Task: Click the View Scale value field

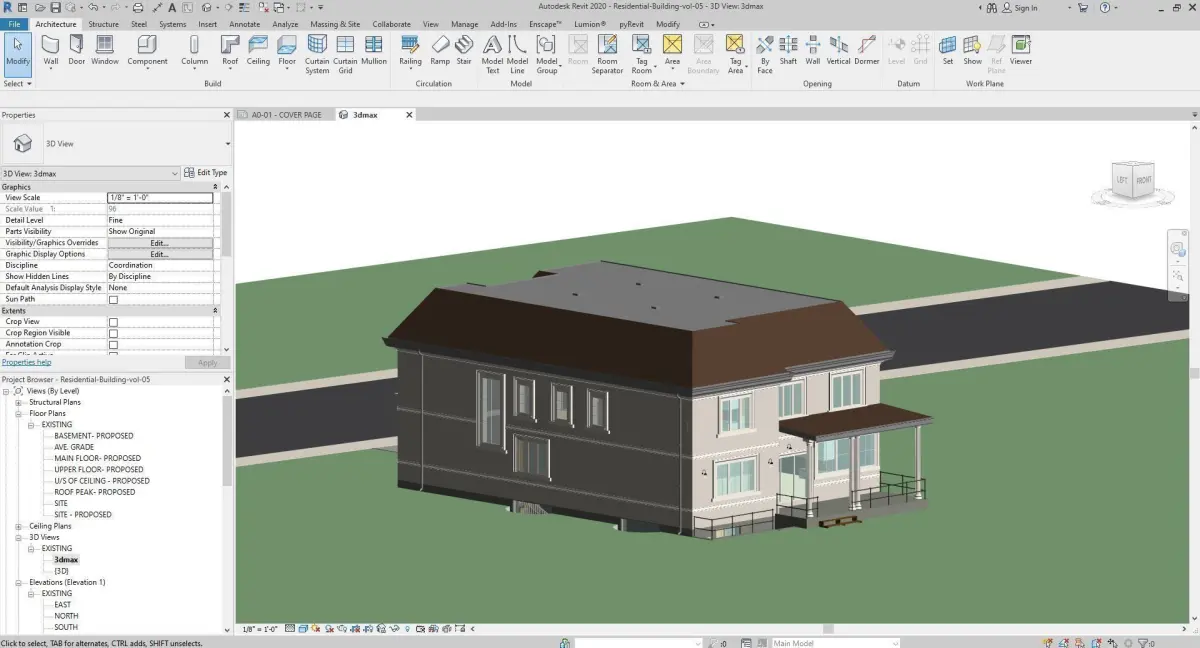Action: click(160, 198)
